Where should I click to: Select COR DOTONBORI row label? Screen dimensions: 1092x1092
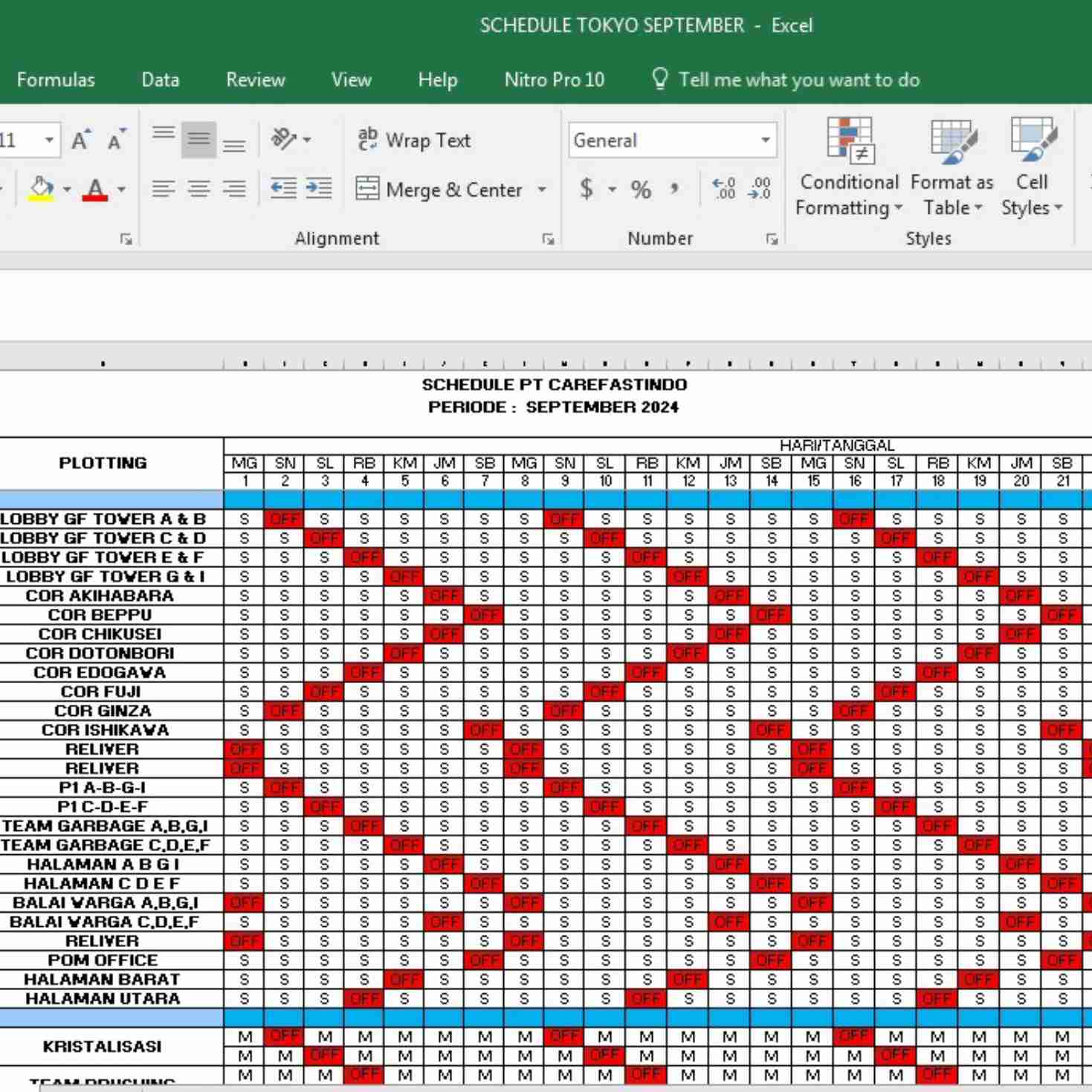tap(100, 653)
